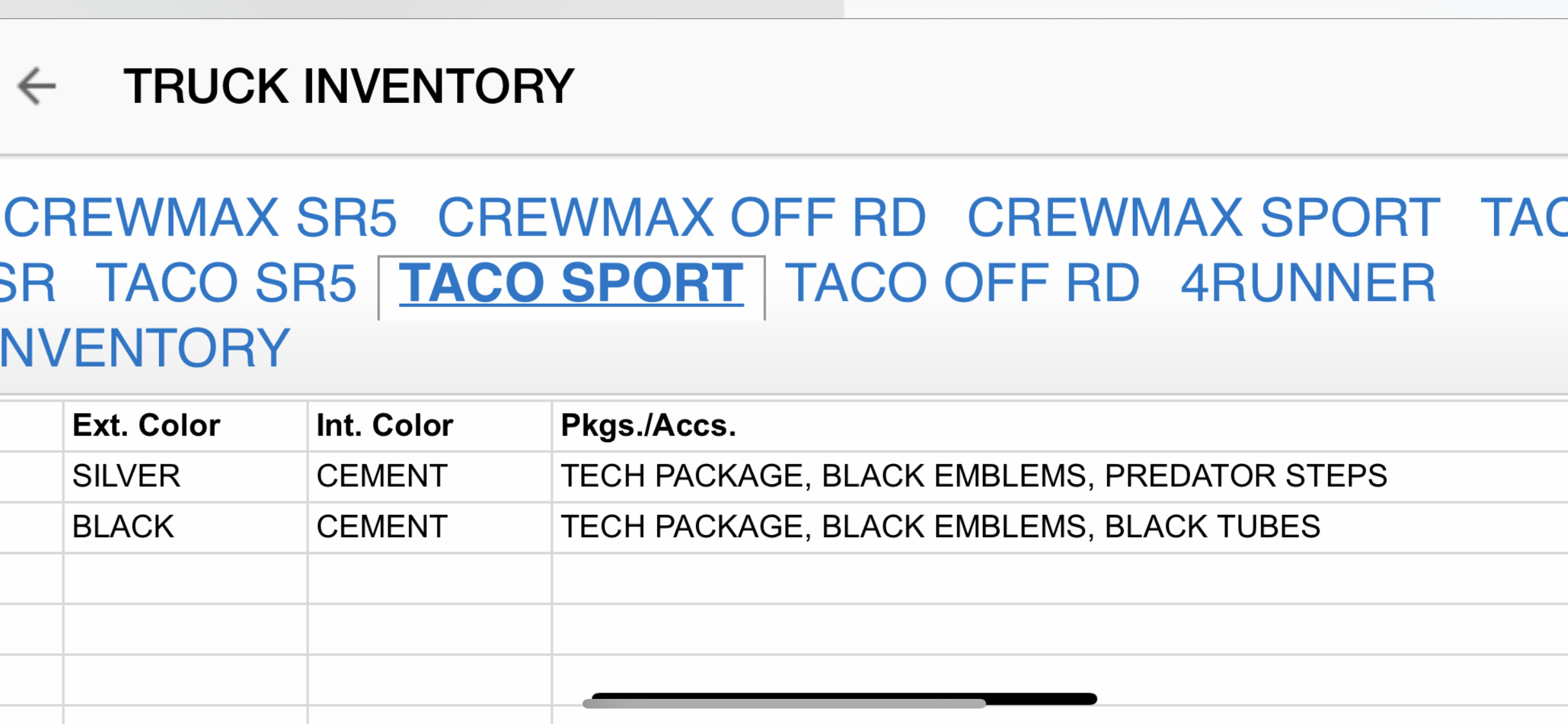Click the active TACO SPORT tab
The width and height of the screenshot is (1568, 724).
click(571, 283)
